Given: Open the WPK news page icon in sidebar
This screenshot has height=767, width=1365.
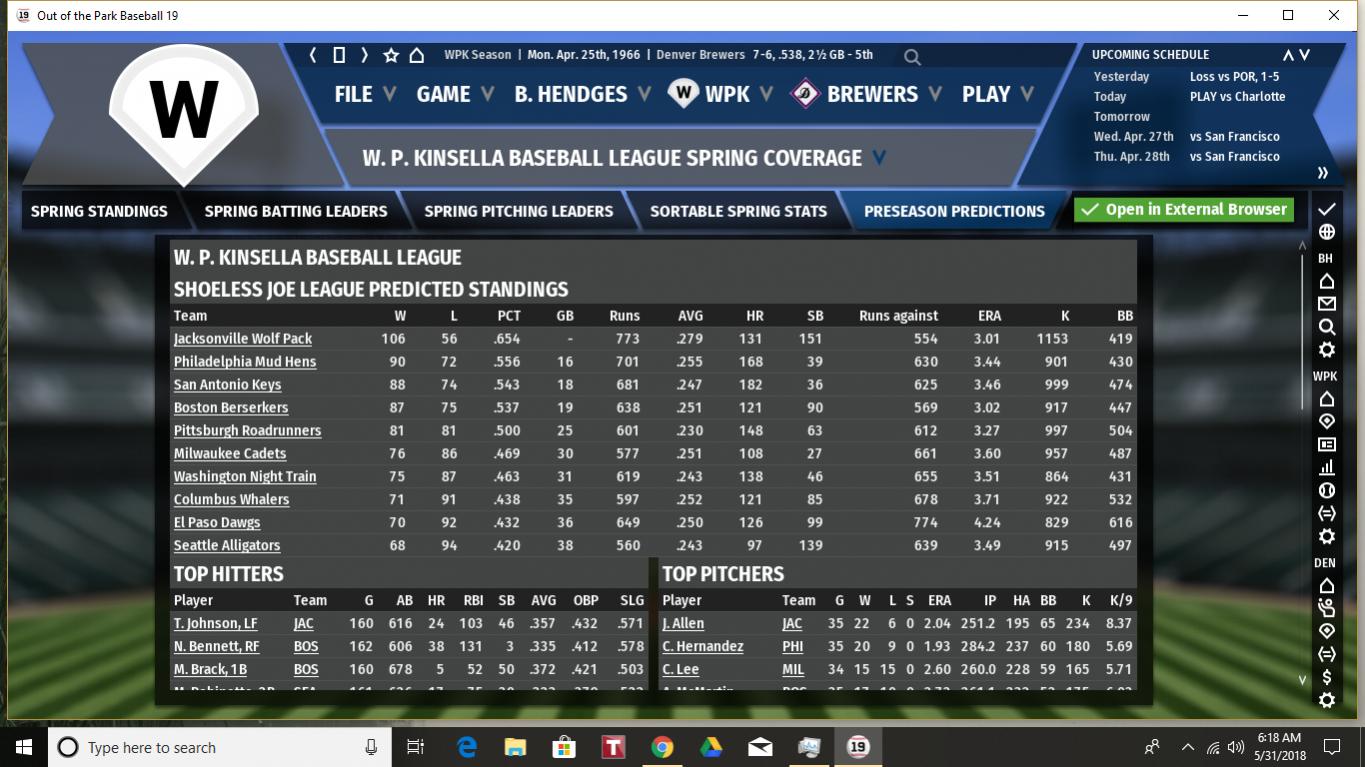Looking at the screenshot, I should click(x=1326, y=445).
